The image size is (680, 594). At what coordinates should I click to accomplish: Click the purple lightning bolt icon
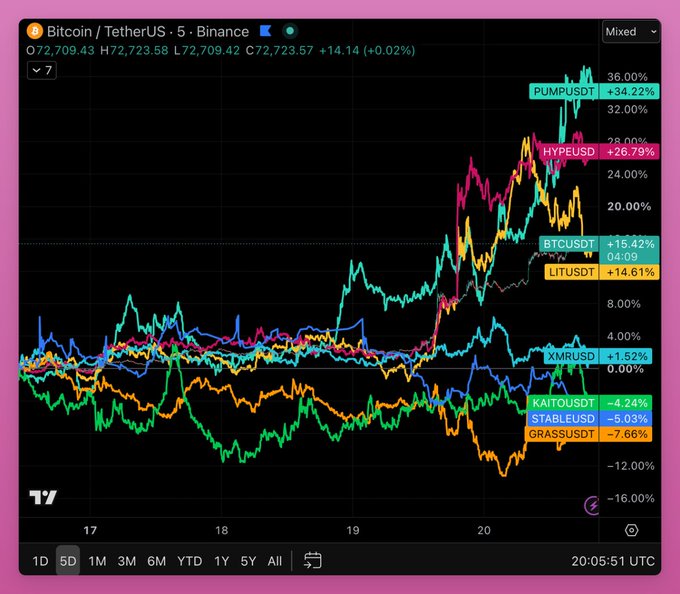tap(592, 505)
